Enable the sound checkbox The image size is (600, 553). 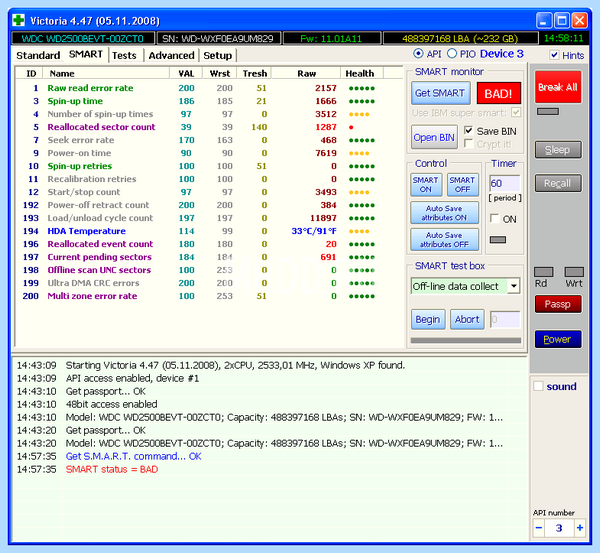pos(538,386)
